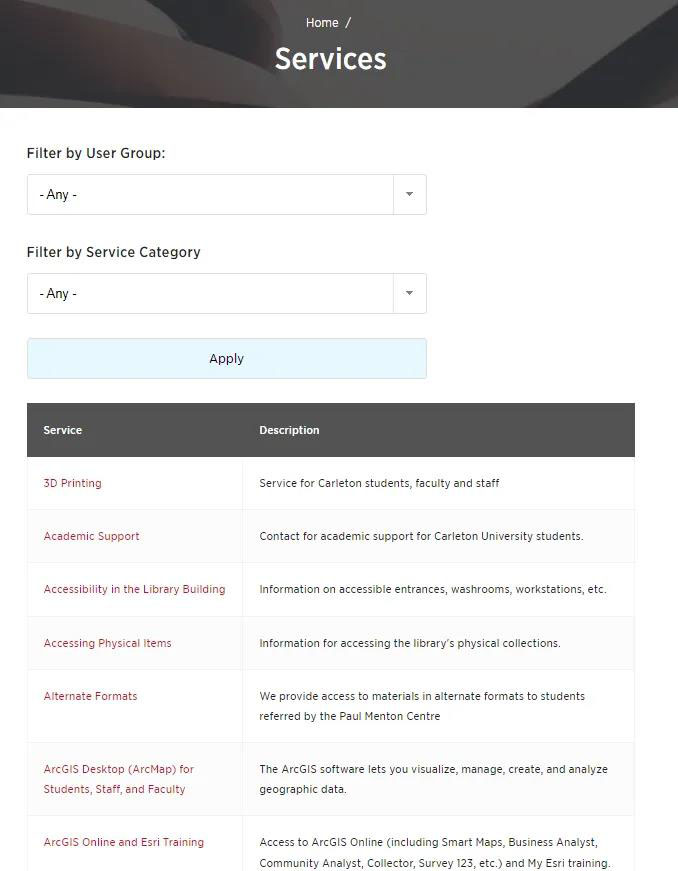This screenshot has height=871, width=678.
Task: Click the Filter by Service Category label
Action: click(113, 252)
